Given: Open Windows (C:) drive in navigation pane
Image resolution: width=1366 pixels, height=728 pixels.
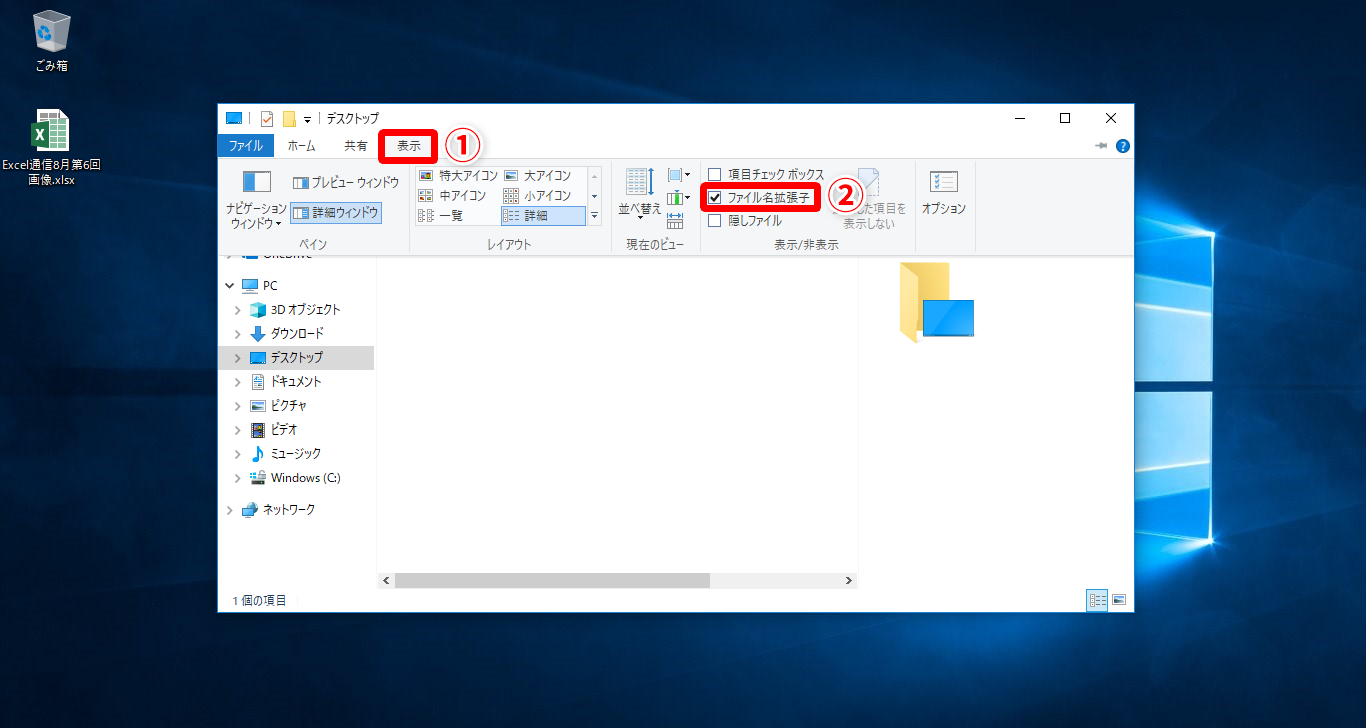Looking at the screenshot, I should pyautogui.click(x=295, y=477).
